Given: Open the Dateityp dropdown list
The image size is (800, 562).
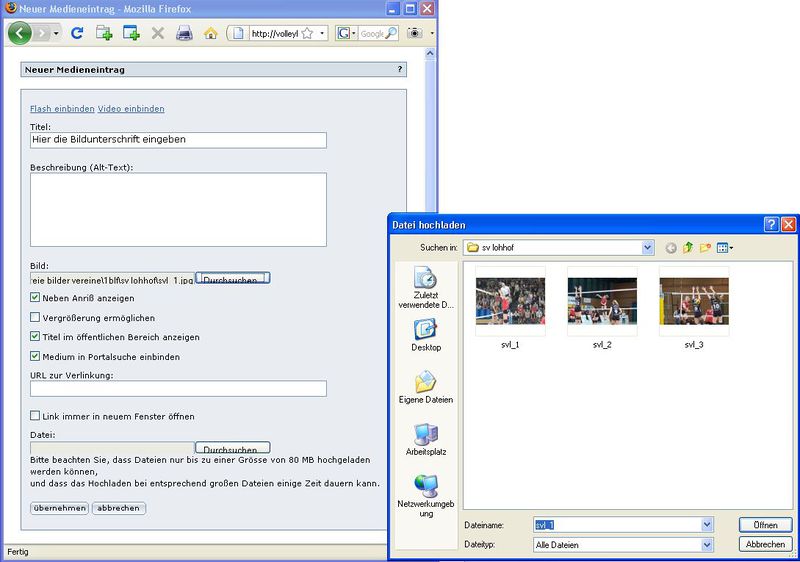Looking at the screenshot, I should coord(707,545).
